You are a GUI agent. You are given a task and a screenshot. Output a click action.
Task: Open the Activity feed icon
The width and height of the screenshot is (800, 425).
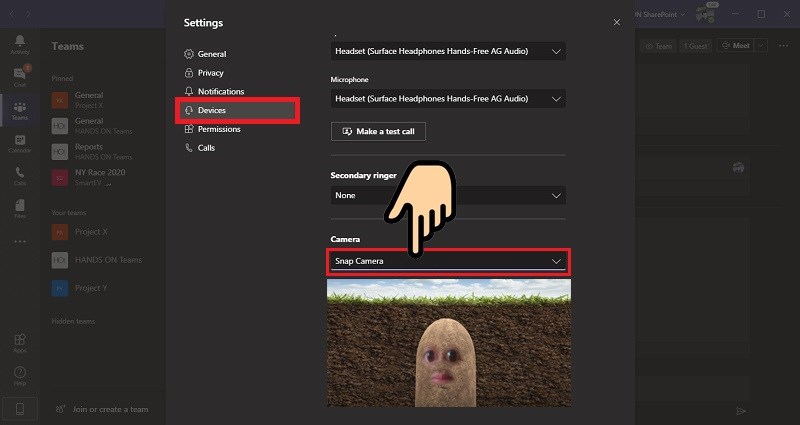click(x=19, y=43)
